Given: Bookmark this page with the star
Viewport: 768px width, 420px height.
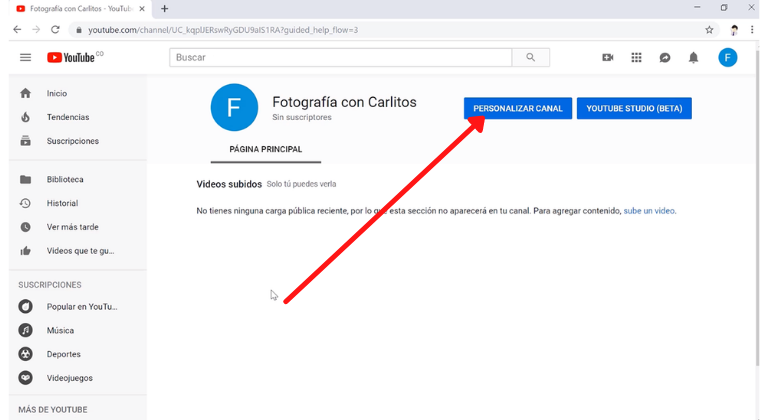Looking at the screenshot, I should (x=709, y=30).
